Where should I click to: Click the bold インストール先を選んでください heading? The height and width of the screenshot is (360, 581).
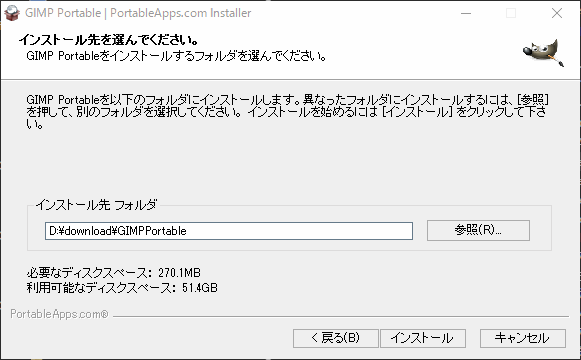pos(109,39)
